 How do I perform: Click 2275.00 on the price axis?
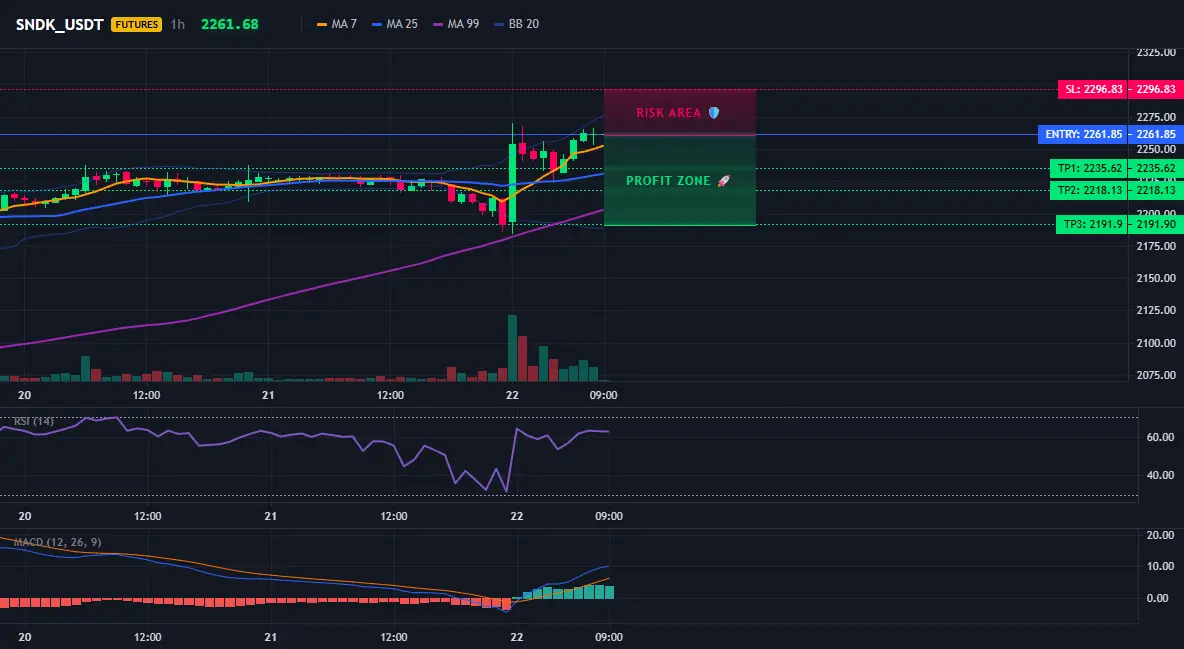click(1156, 117)
